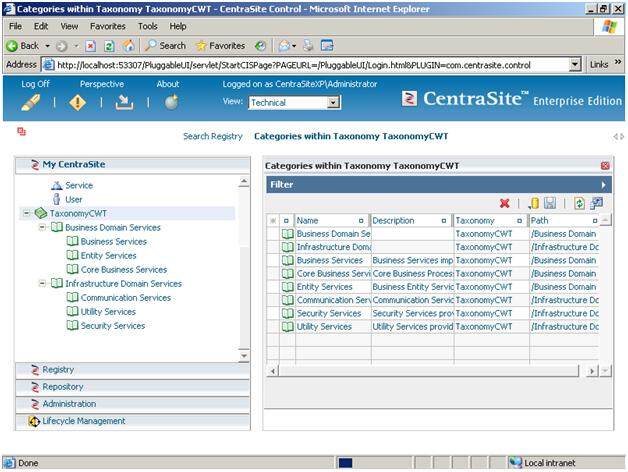Click the Name column header
Screen dimensions: 628x472
pos(330,221)
